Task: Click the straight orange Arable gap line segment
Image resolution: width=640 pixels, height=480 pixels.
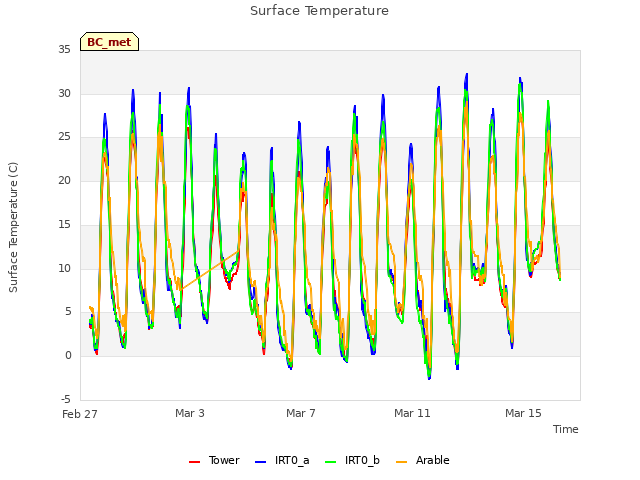Action: [x=209, y=270]
